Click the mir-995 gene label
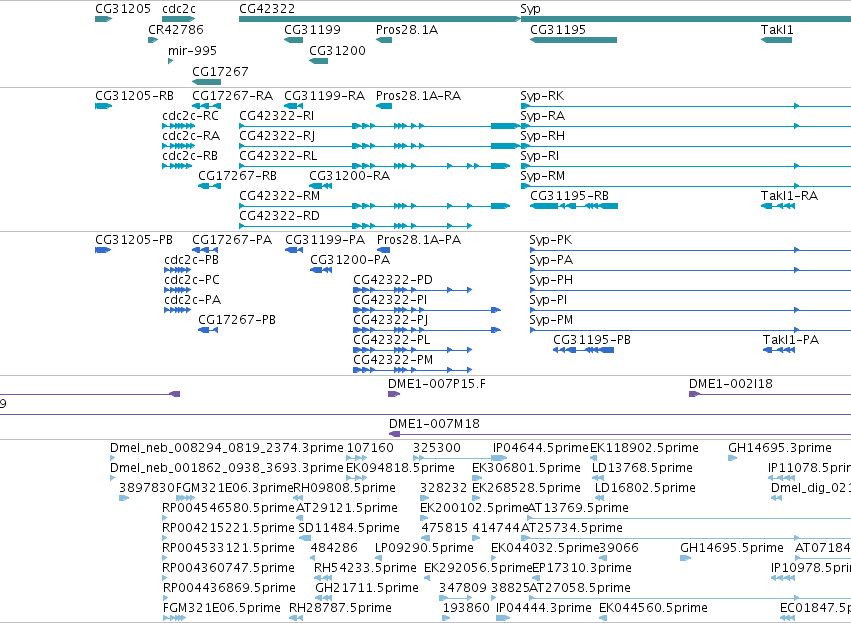851x623 pixels. tap(192, 50)
